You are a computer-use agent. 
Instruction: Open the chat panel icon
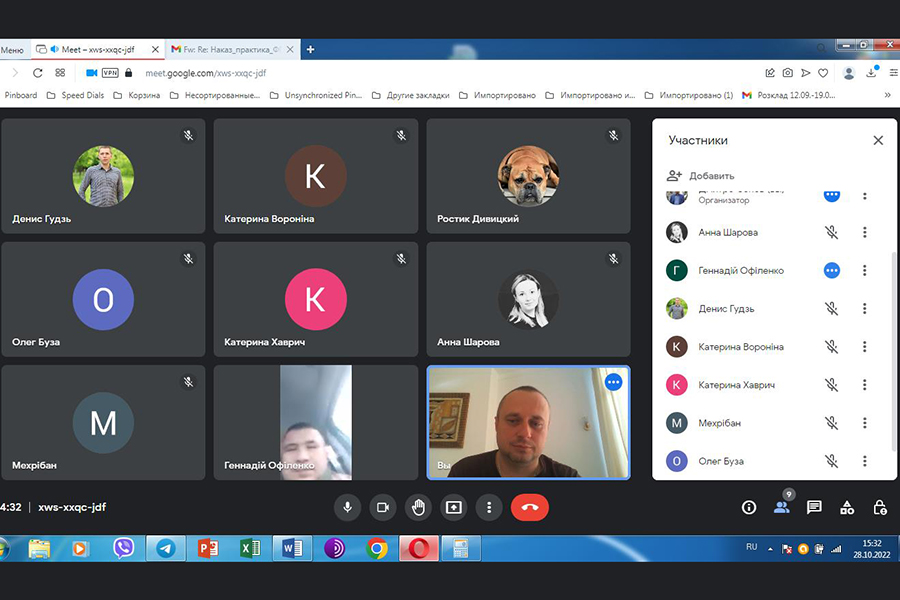814,507
